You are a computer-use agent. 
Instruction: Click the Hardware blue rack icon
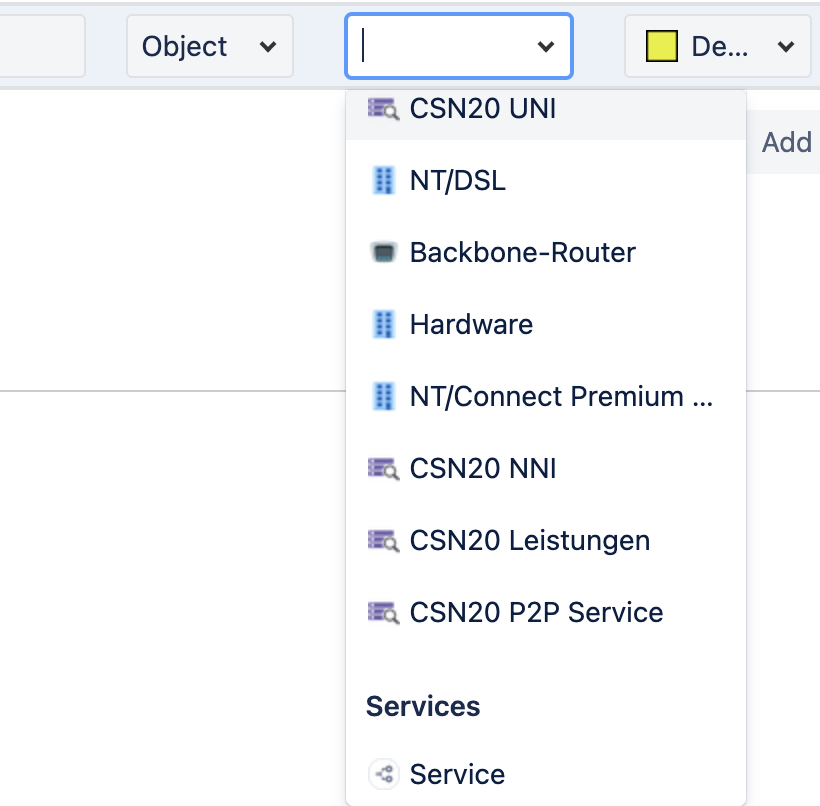point(384,324)
